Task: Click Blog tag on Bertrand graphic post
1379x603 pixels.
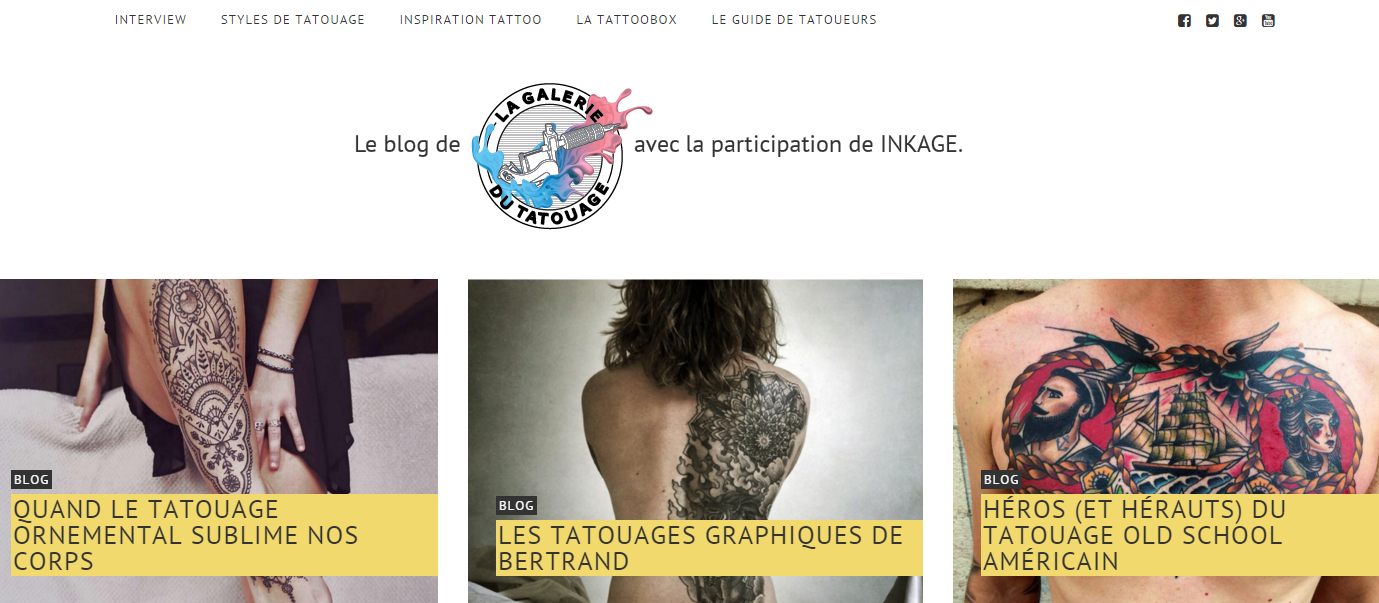Action: [x=516, y=506]
